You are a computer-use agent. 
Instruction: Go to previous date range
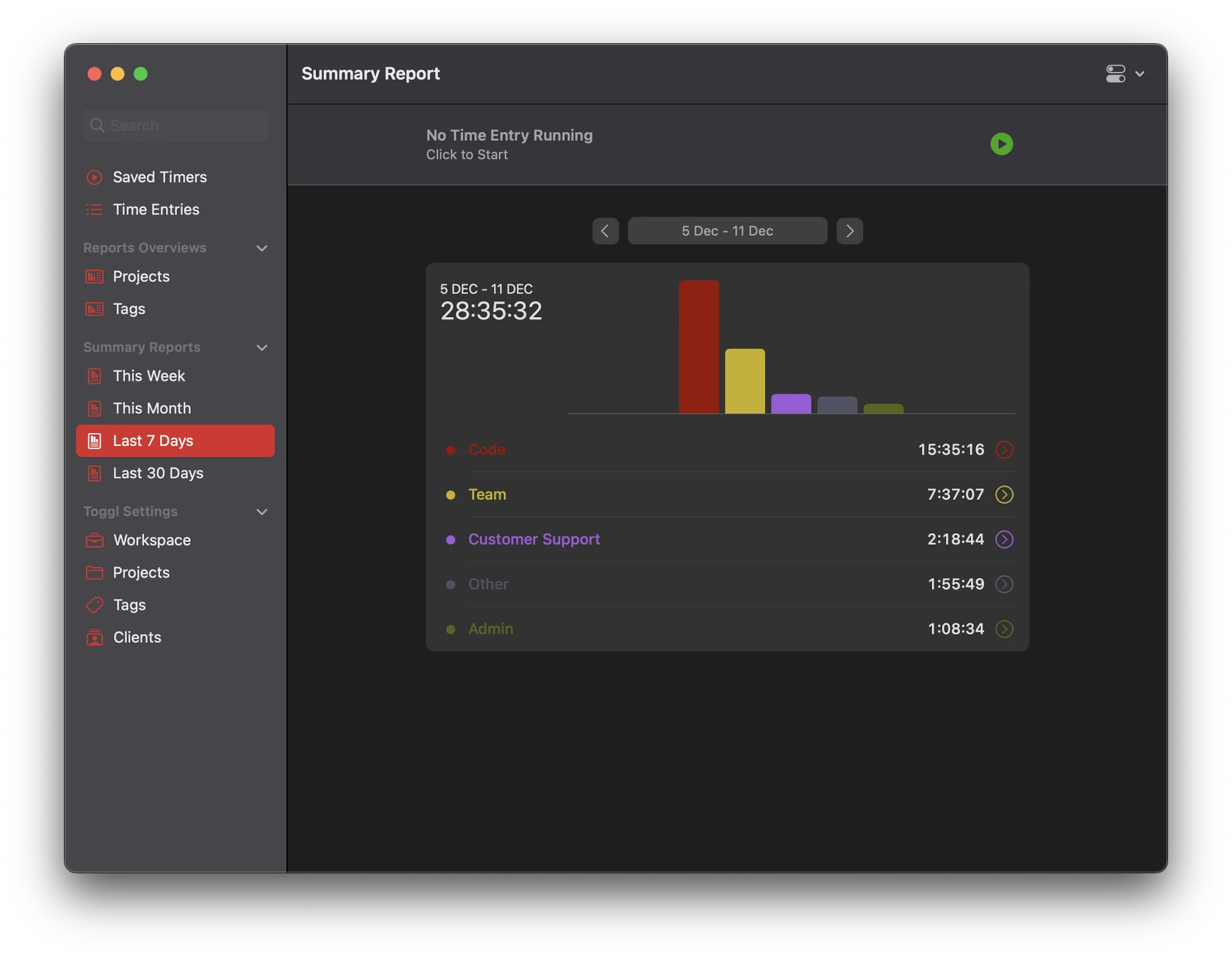coord(605,231)
